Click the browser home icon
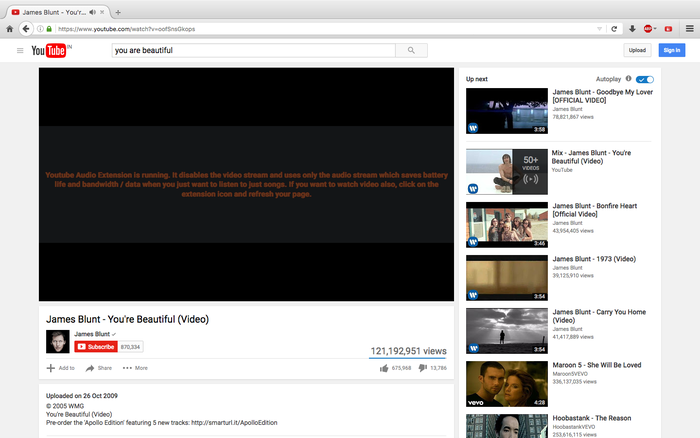Screen dimensions: 700x438 click(x=10, y=29)
